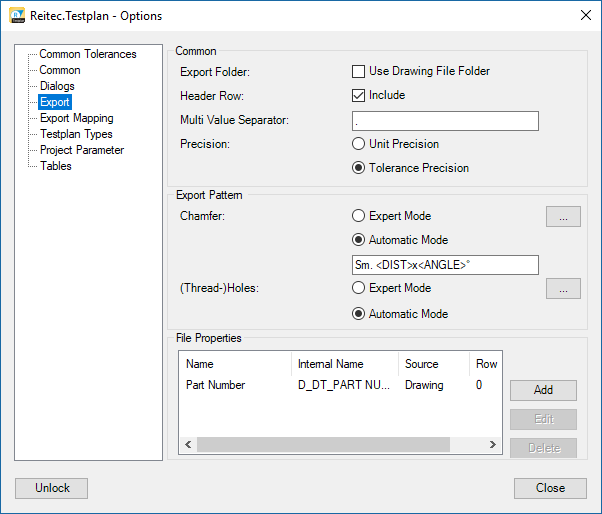Enable Use Drawing File Folder checkbox
Image resolution: width=602 pixels, height=514 pixels.
coord(359,72)
